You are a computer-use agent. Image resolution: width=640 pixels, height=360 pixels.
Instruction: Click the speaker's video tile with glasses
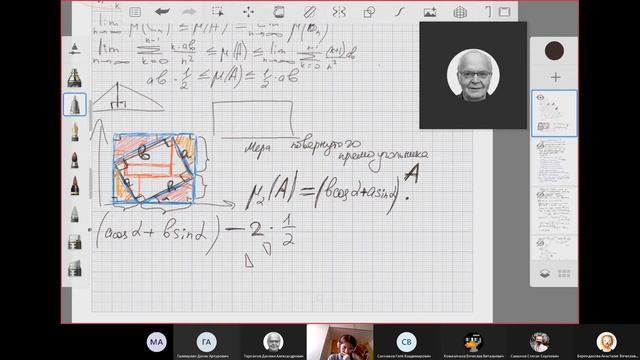pos(473,76)
